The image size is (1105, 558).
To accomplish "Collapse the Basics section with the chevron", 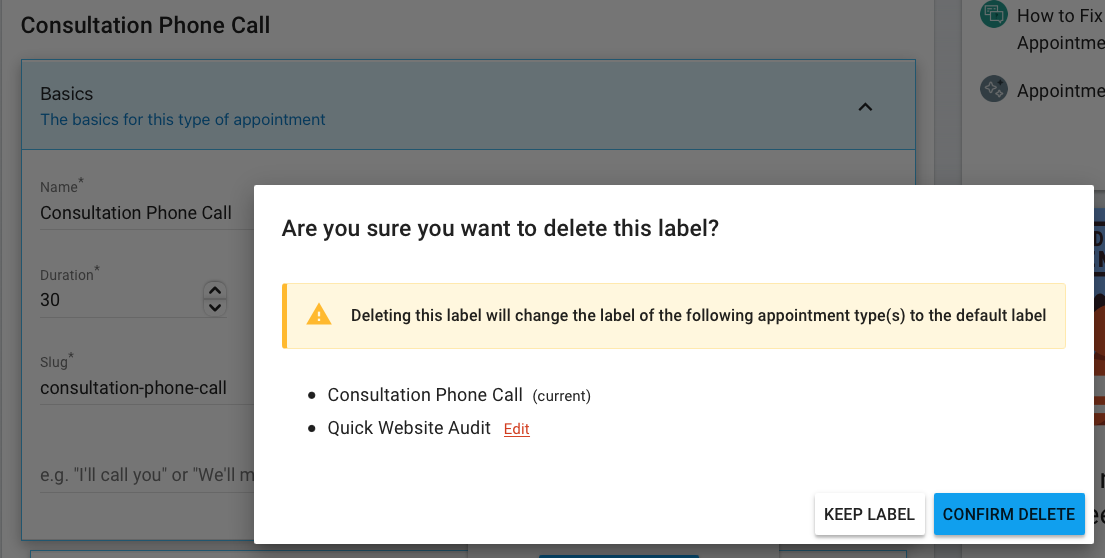I will [x=866, y=107].
